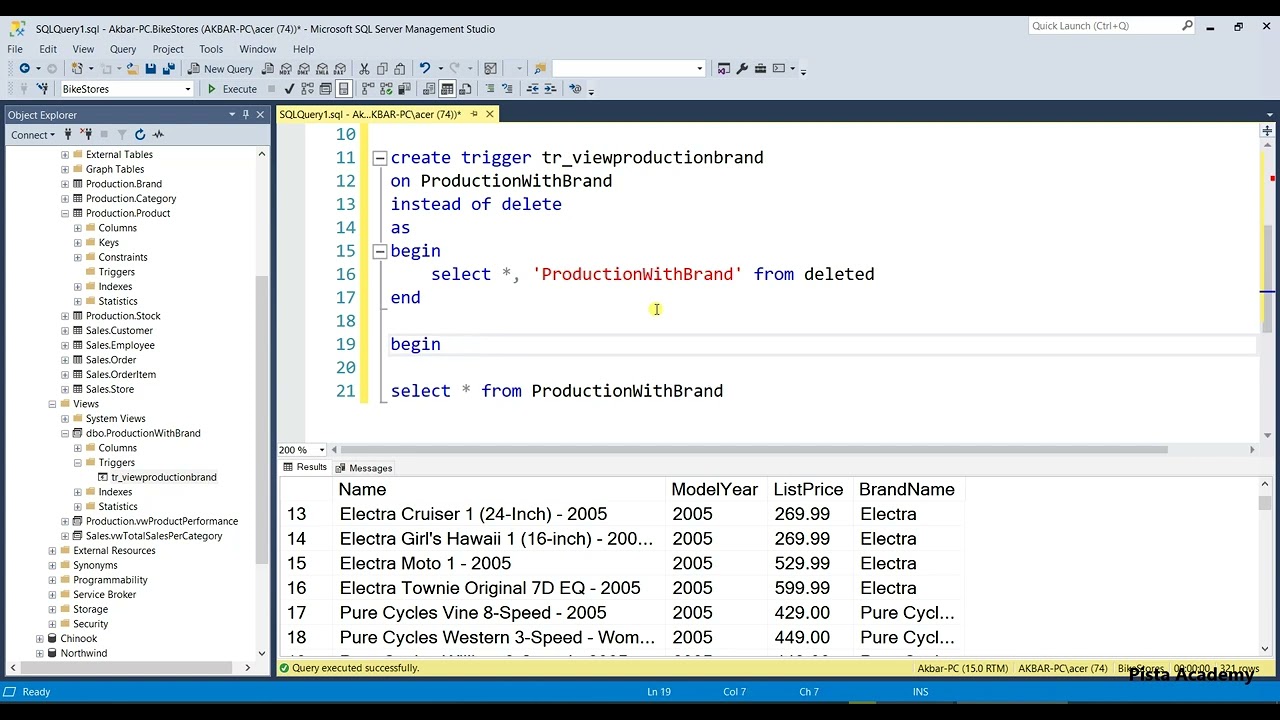Viewport: 1280px width, 720px height.
Task: Click the Results to Grid icon
Action: (x=447, y=89)
